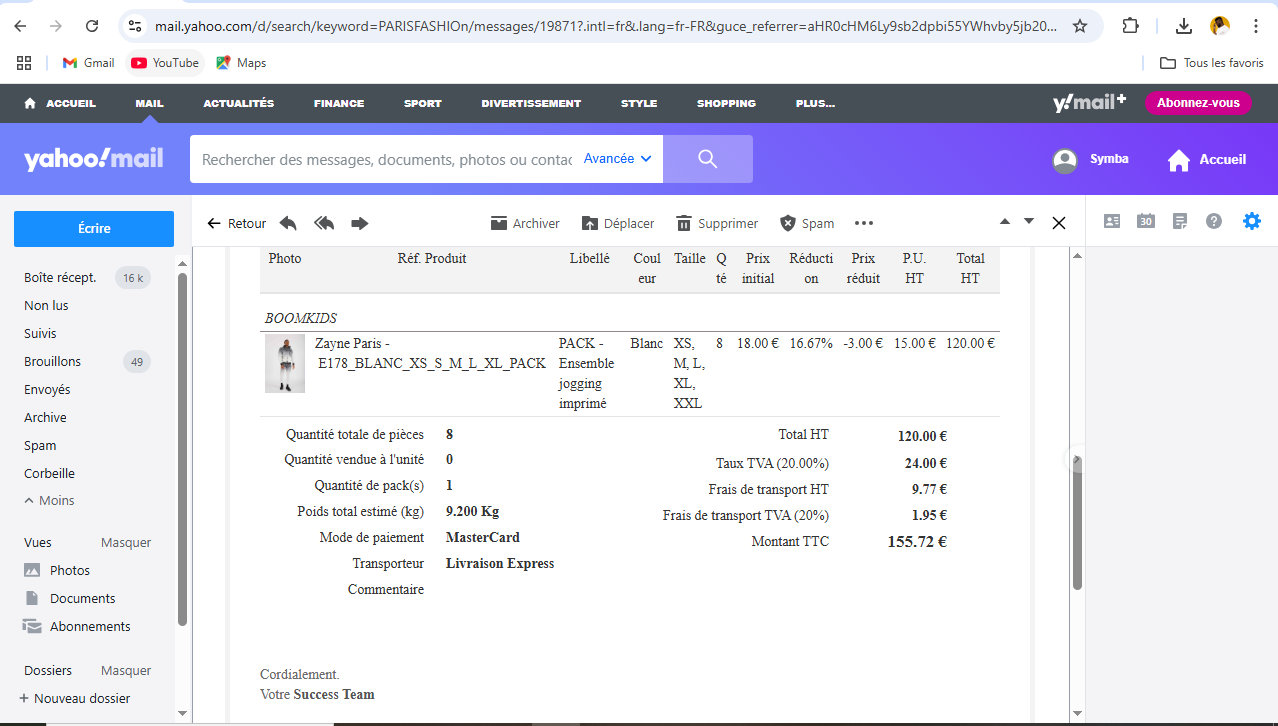Image resolution: width=1278 pixels, height=726 pixels.
Task: Select the SPORT tab in top navigation
Action: pos(422,103)
